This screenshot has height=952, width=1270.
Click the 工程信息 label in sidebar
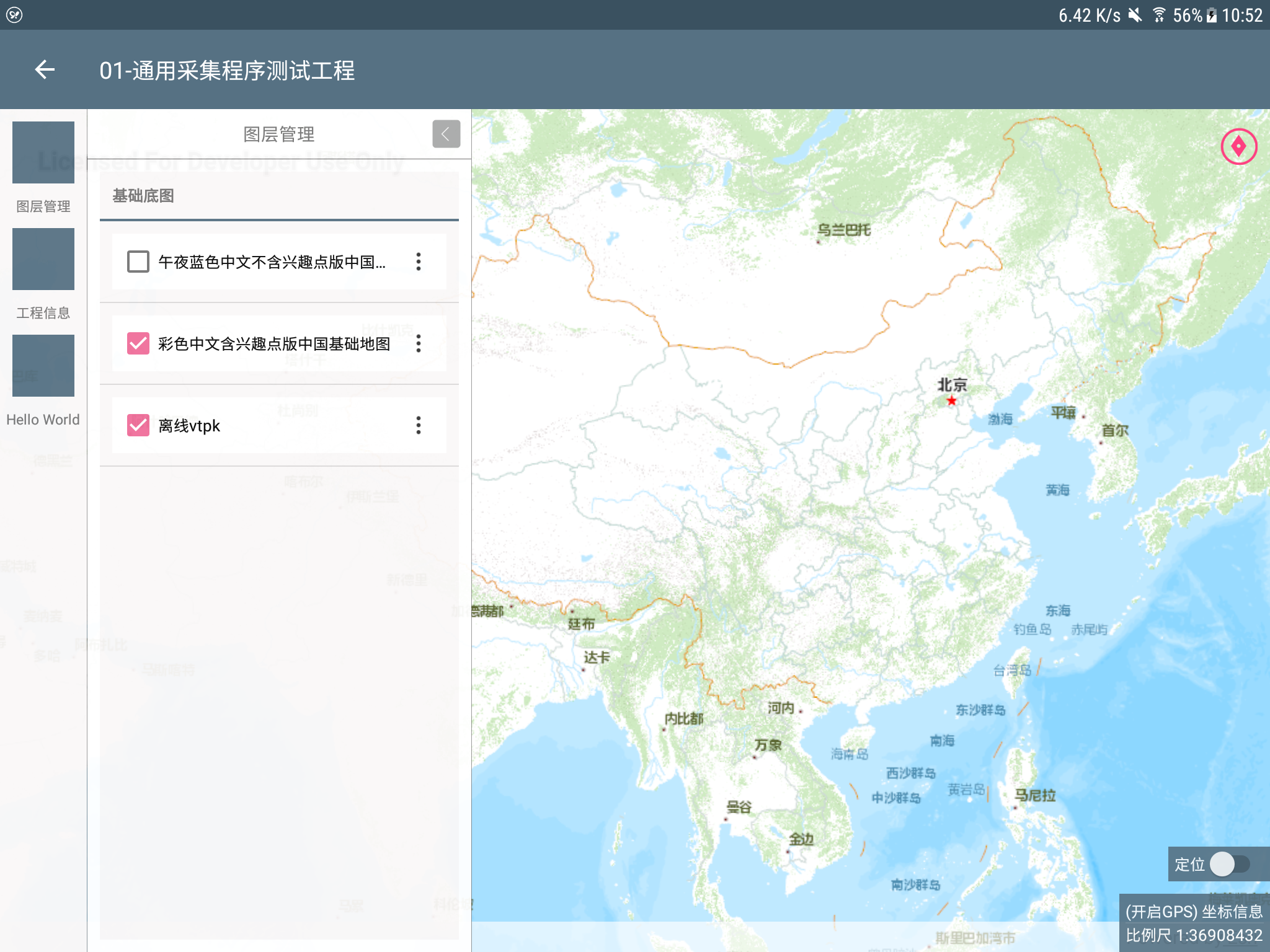pyautogui.click(x=43, y=313)
